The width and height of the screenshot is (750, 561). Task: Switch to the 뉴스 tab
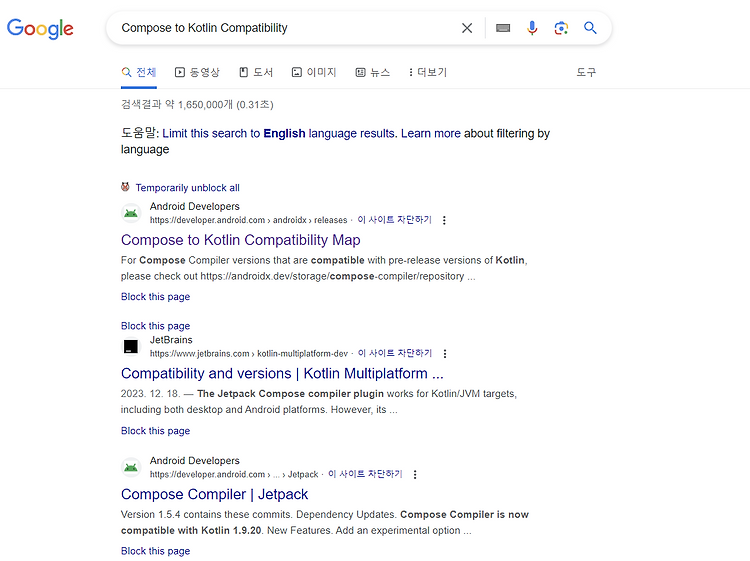point(373,72)
